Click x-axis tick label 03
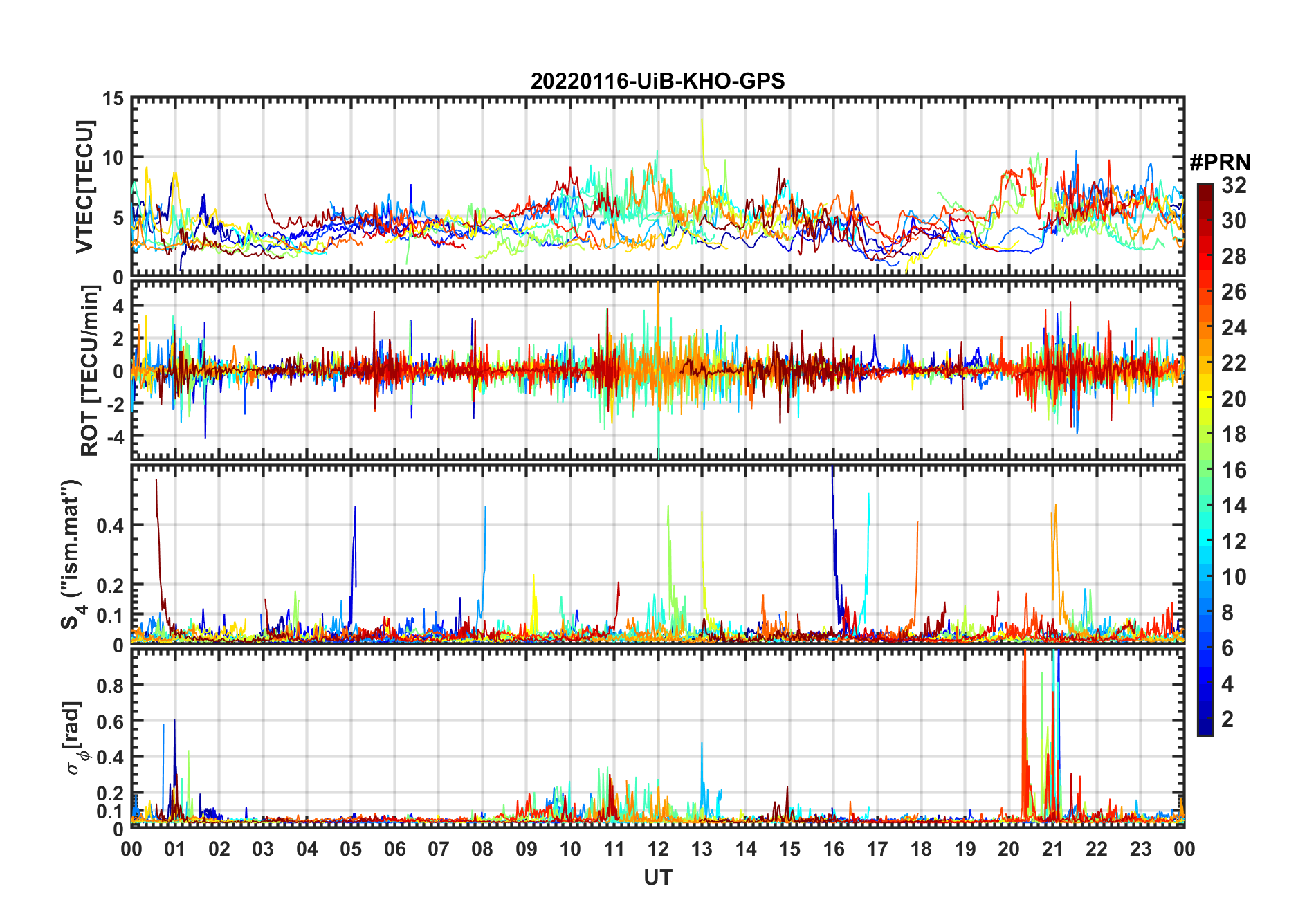 click(x=263, y=849)
